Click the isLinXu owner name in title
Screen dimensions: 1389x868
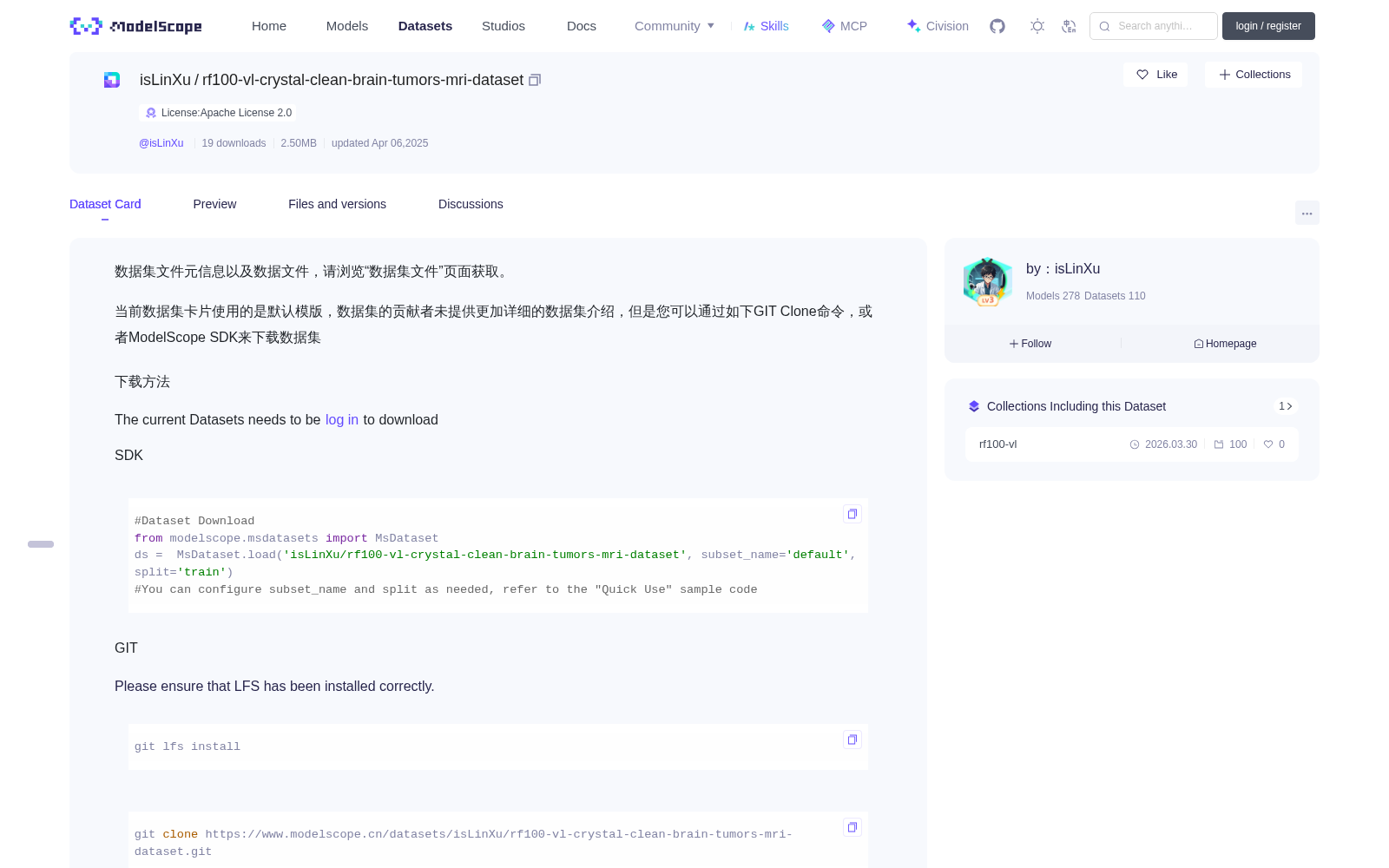[165, 80]
